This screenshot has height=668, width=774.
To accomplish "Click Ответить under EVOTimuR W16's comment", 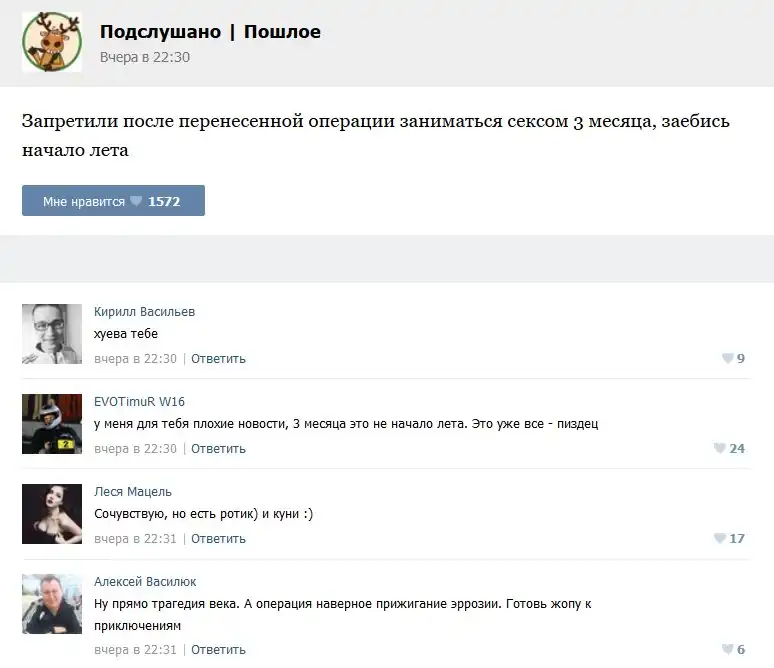I will (x=218, y=449).
